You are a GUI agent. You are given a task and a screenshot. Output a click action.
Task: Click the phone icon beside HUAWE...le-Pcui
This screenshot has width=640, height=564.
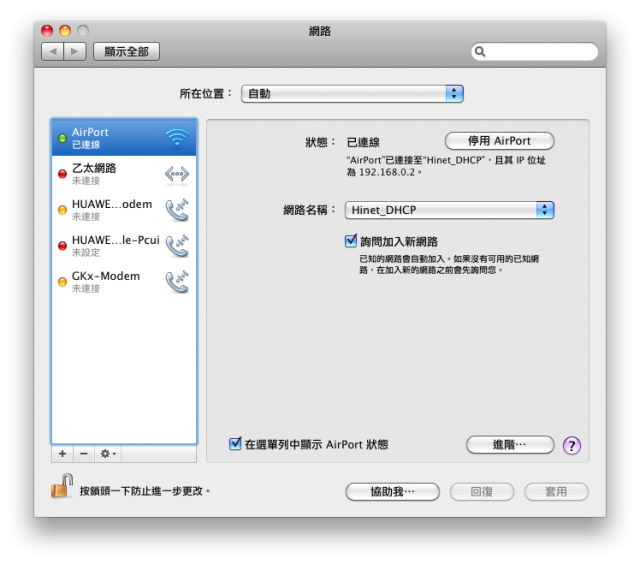point(177,246)
